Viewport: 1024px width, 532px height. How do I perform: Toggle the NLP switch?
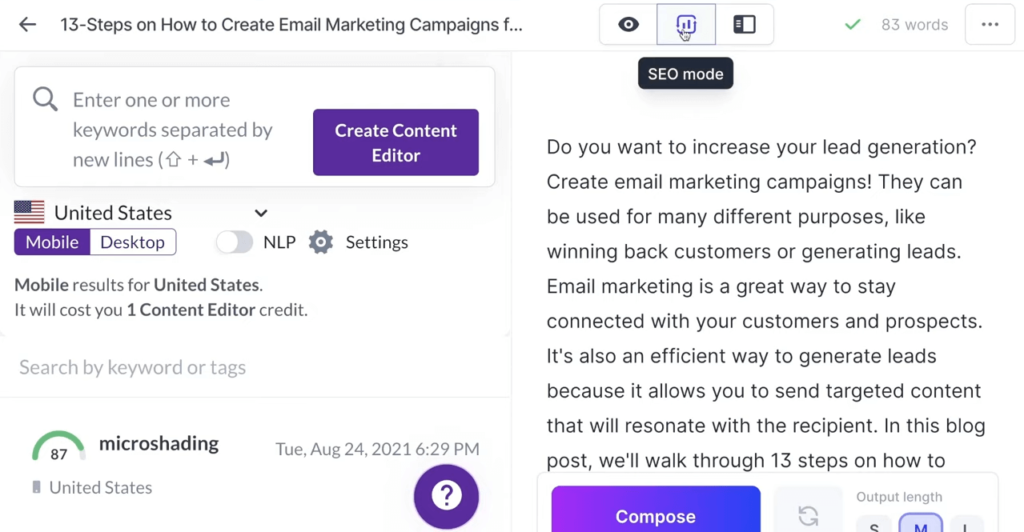pyautogui.click(x=235, y=242)
